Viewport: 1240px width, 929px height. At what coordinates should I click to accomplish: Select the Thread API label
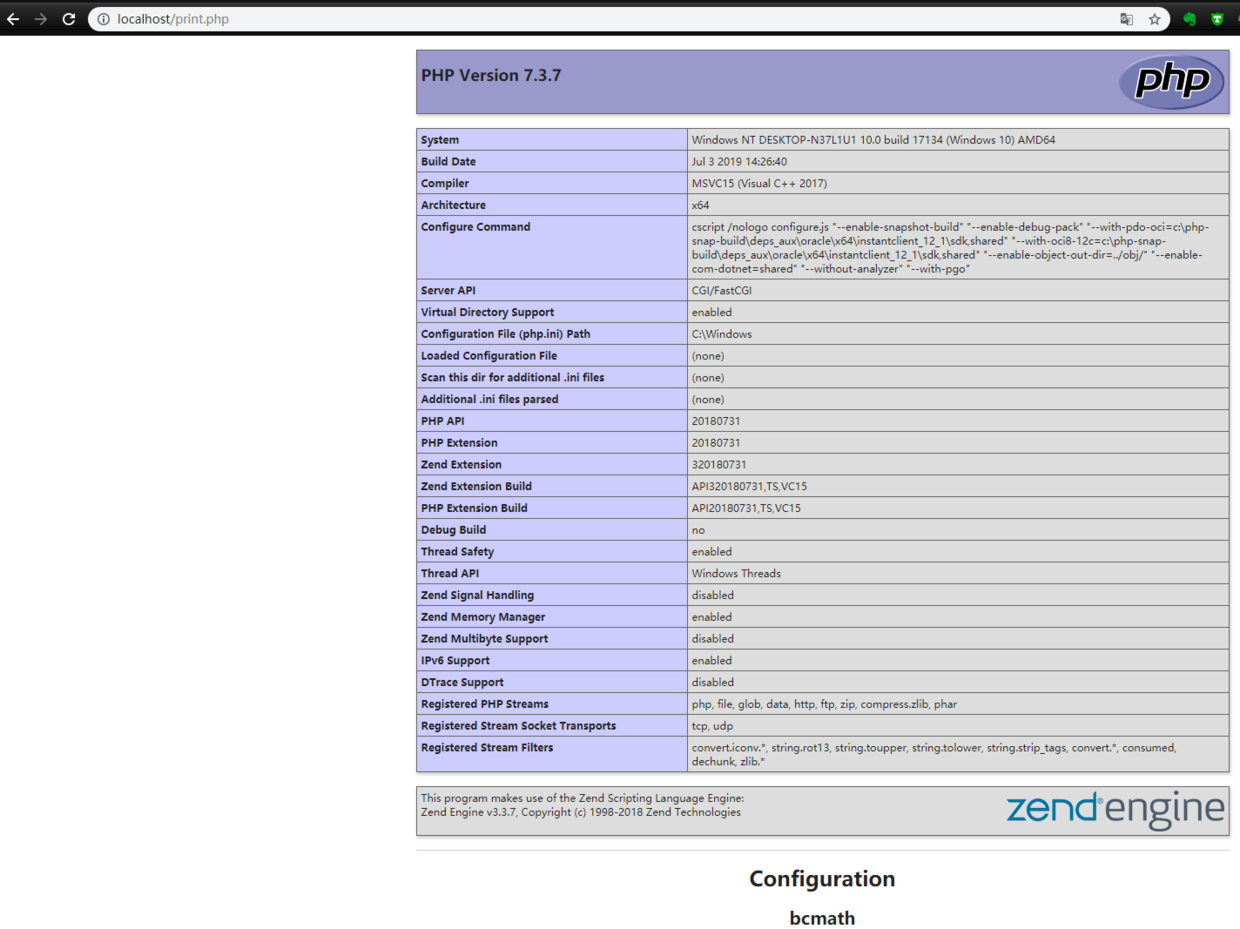(450, 574)
